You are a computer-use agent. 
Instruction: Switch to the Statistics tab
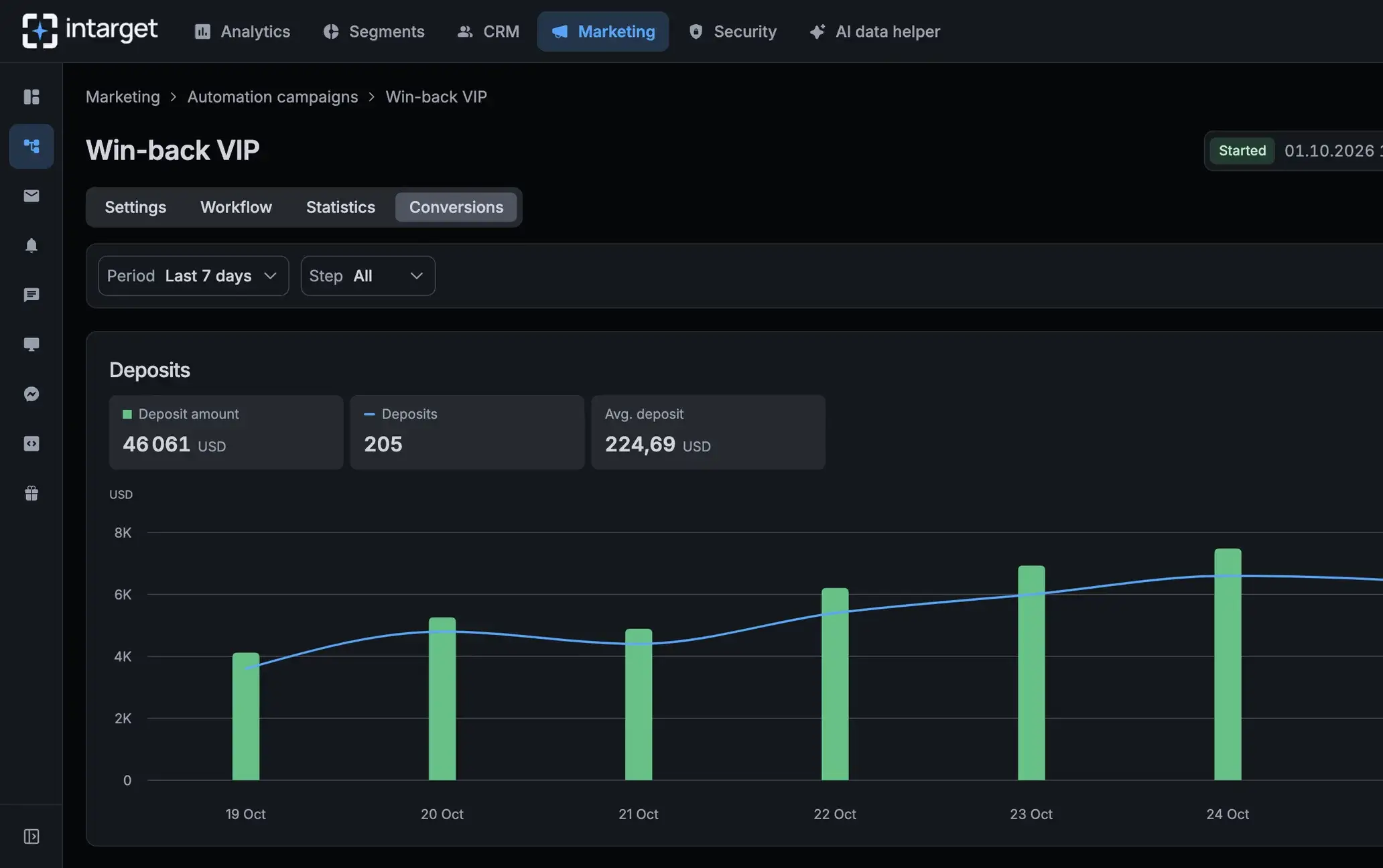click(x=340, y=207)
